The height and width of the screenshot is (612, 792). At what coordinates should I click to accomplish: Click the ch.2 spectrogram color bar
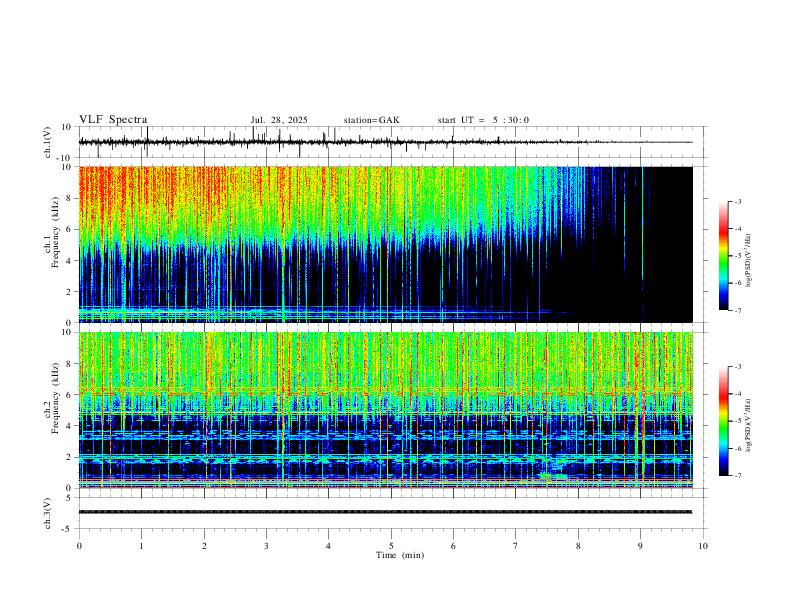[x=724, y=421]
